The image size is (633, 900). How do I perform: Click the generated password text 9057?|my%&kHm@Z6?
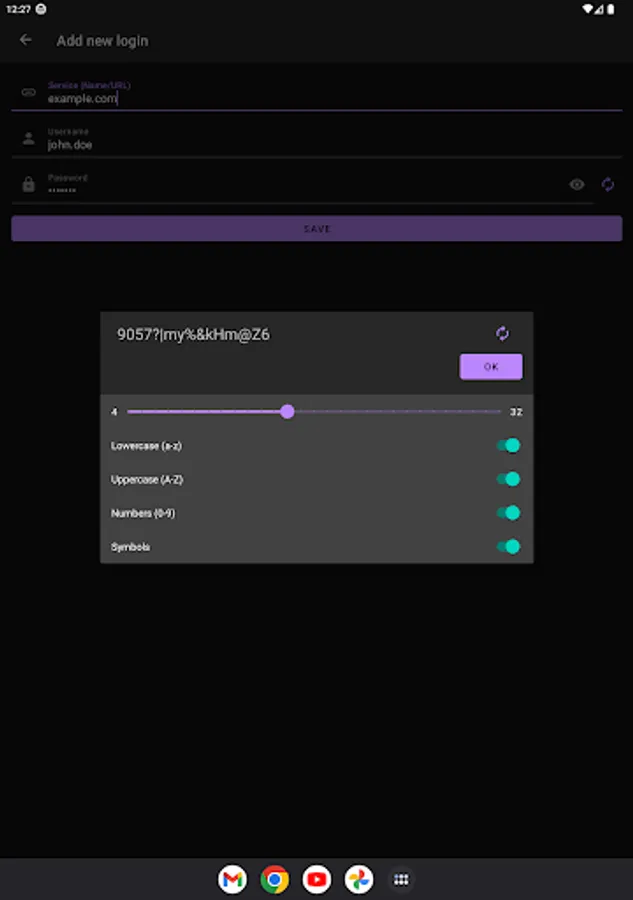pos(193,335)
